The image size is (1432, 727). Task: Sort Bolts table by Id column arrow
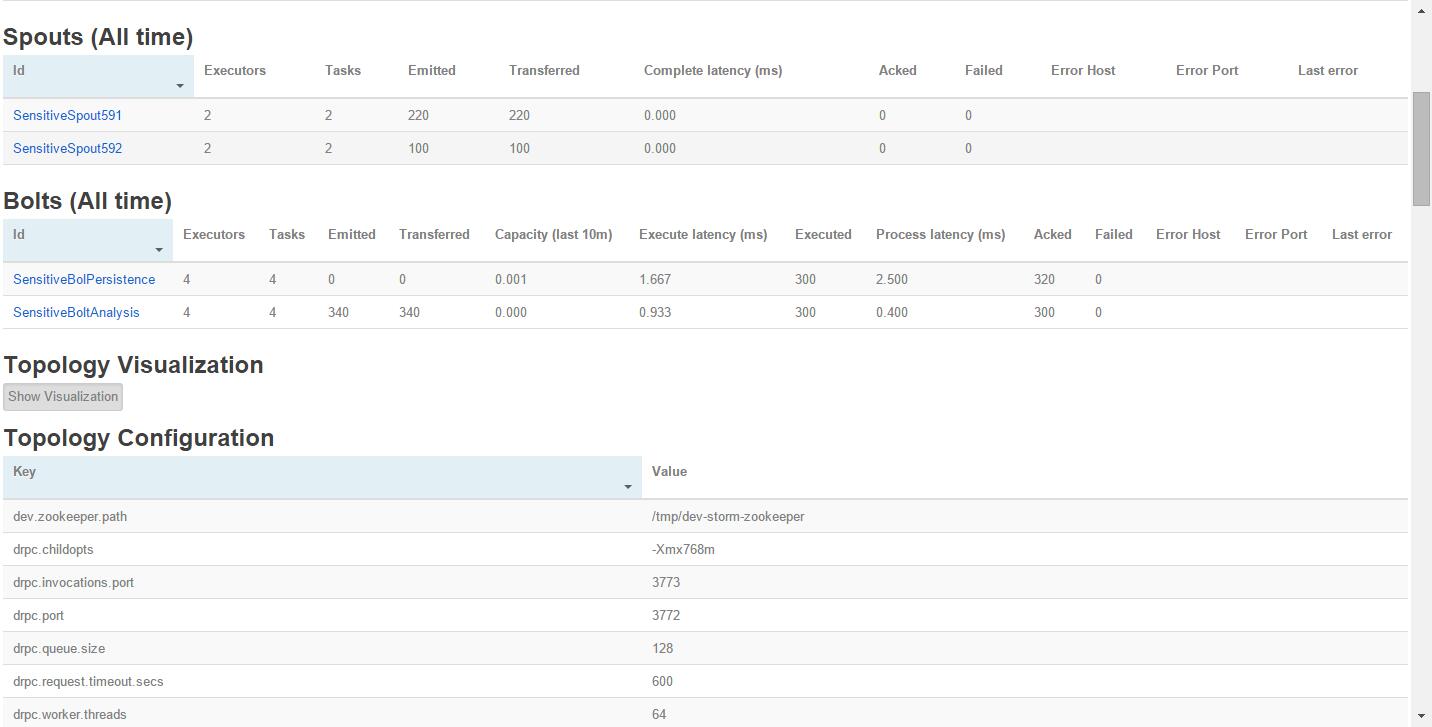tap(159, 250)
